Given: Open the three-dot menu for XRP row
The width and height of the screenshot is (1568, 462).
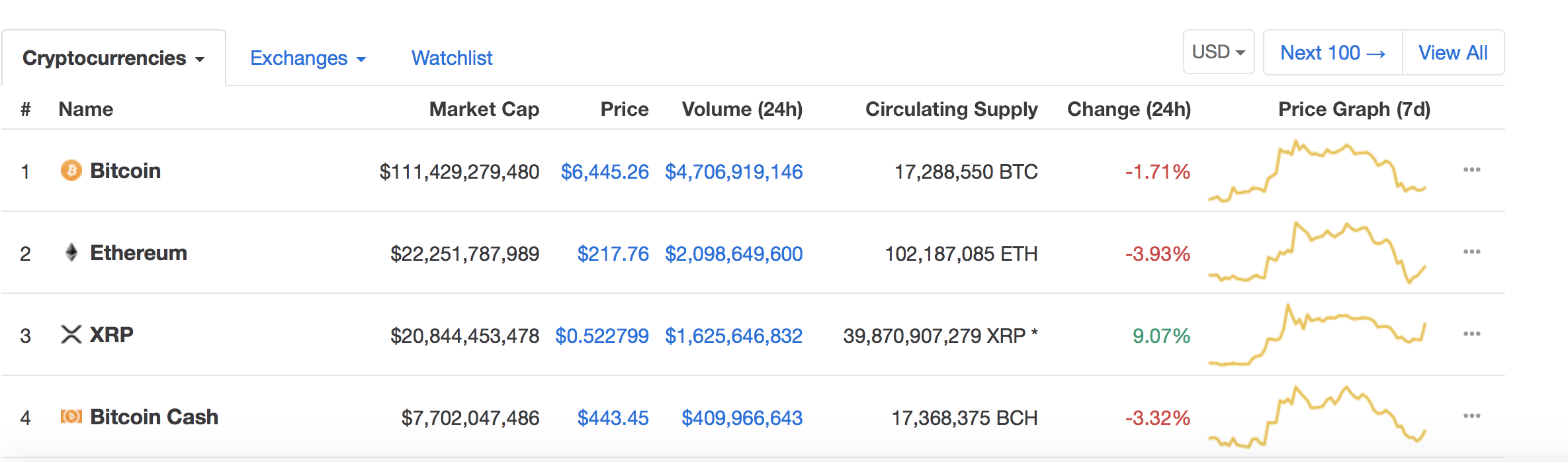Looking at the screenshot, I should pos(1472,334).
